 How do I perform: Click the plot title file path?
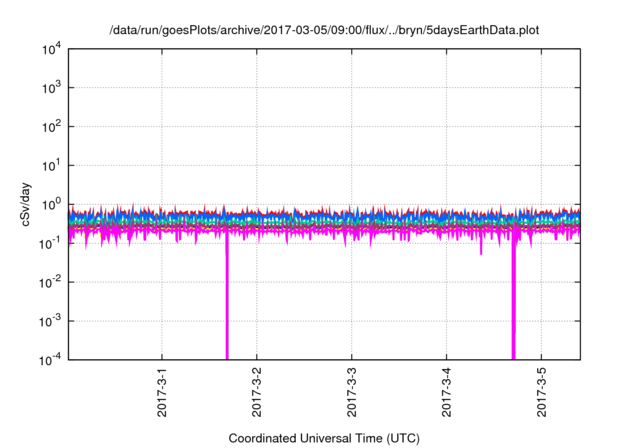[324, 30]
